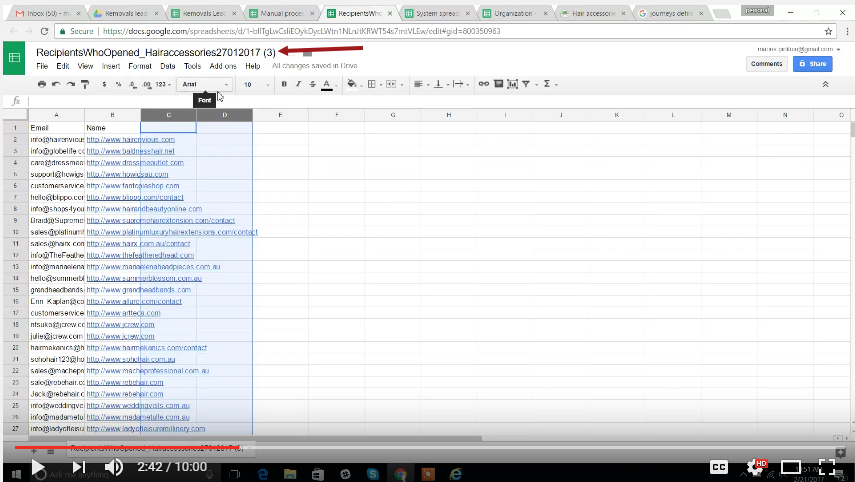Screen dimensions: 855x482
Task: Open the text color picker
Action: click(x=327, y=84)
